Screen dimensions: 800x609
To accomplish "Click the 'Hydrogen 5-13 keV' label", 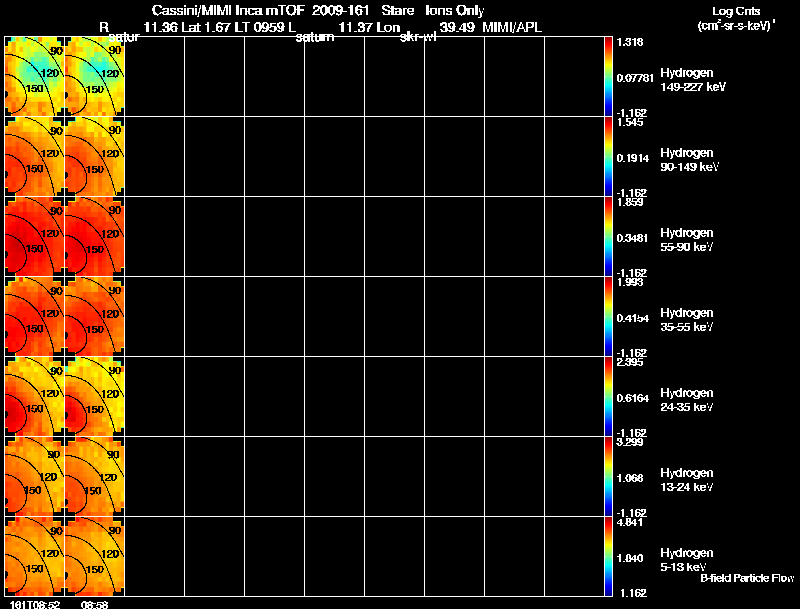I will click(x=687, y=560).
